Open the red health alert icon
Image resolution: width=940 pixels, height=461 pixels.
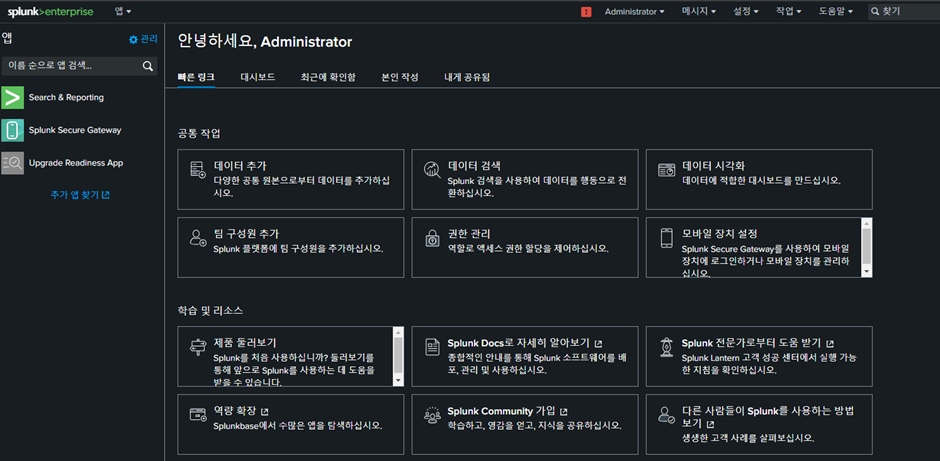[x=586, y=12]
